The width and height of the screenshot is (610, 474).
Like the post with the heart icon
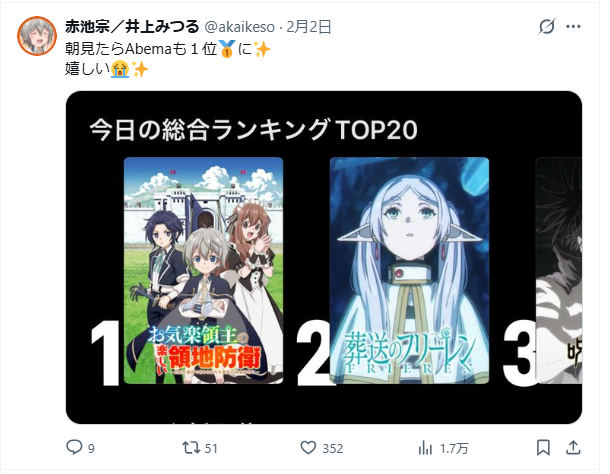click(309, 448)
